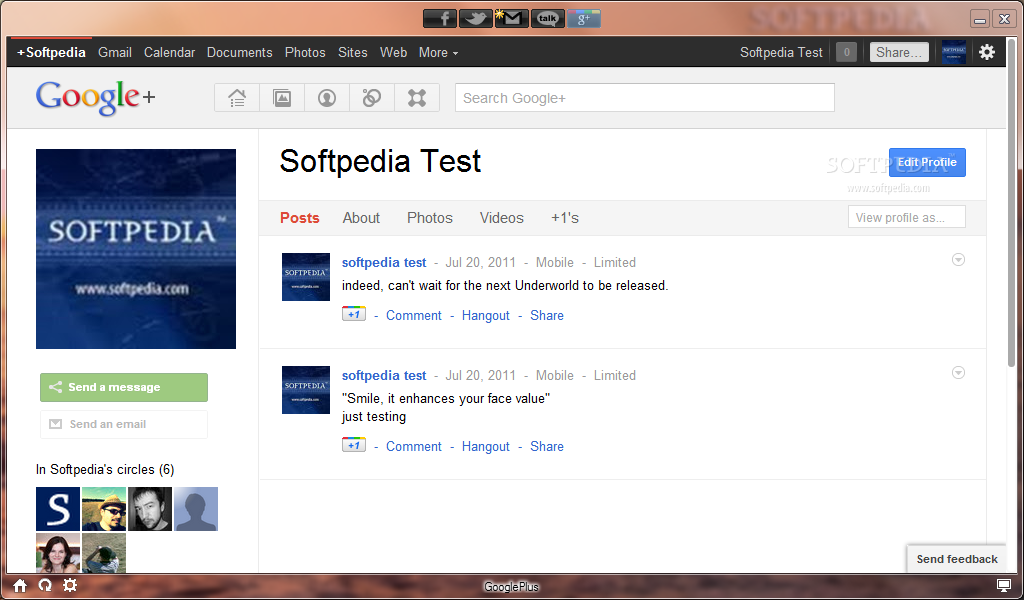Expand the More menu in top bar
1024x600 pixels.
(438, 52)
